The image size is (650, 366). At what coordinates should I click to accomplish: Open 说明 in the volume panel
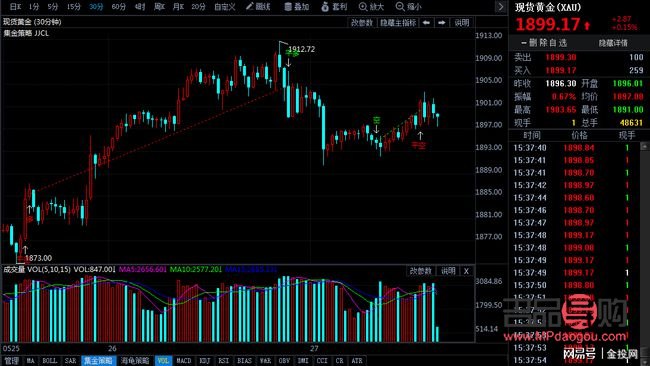click(448, 271)
